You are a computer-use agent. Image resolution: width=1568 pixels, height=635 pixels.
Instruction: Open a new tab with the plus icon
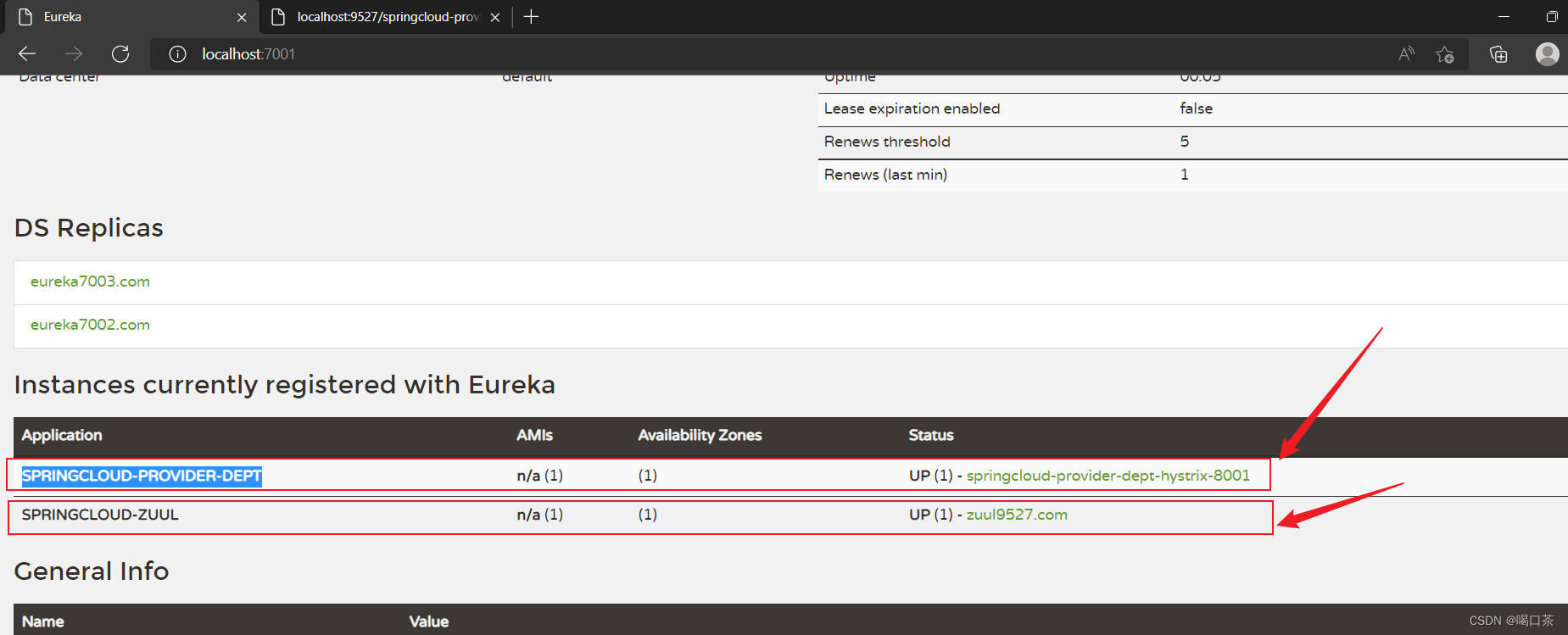[531, 17]
